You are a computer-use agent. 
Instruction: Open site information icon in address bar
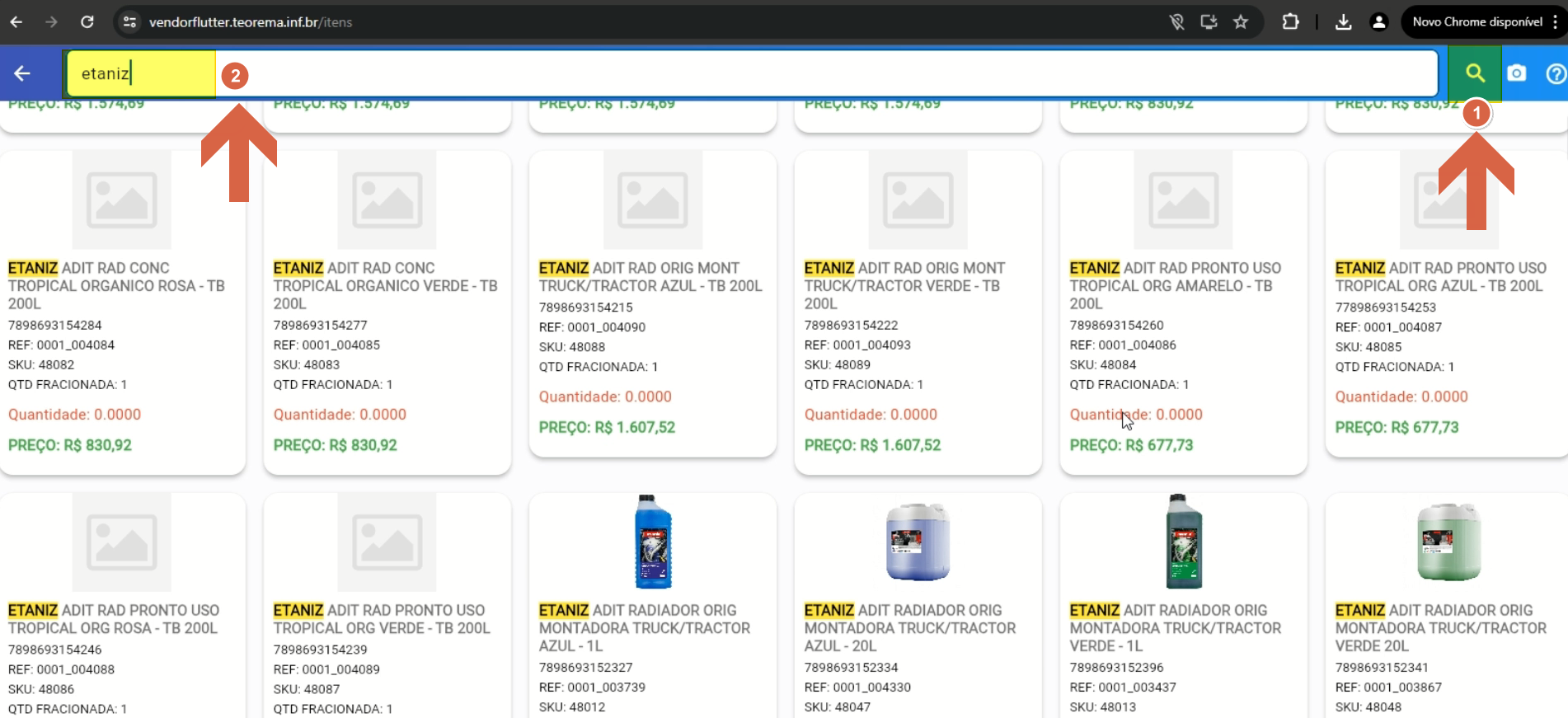pyautogui.click(x=129, y=22)
